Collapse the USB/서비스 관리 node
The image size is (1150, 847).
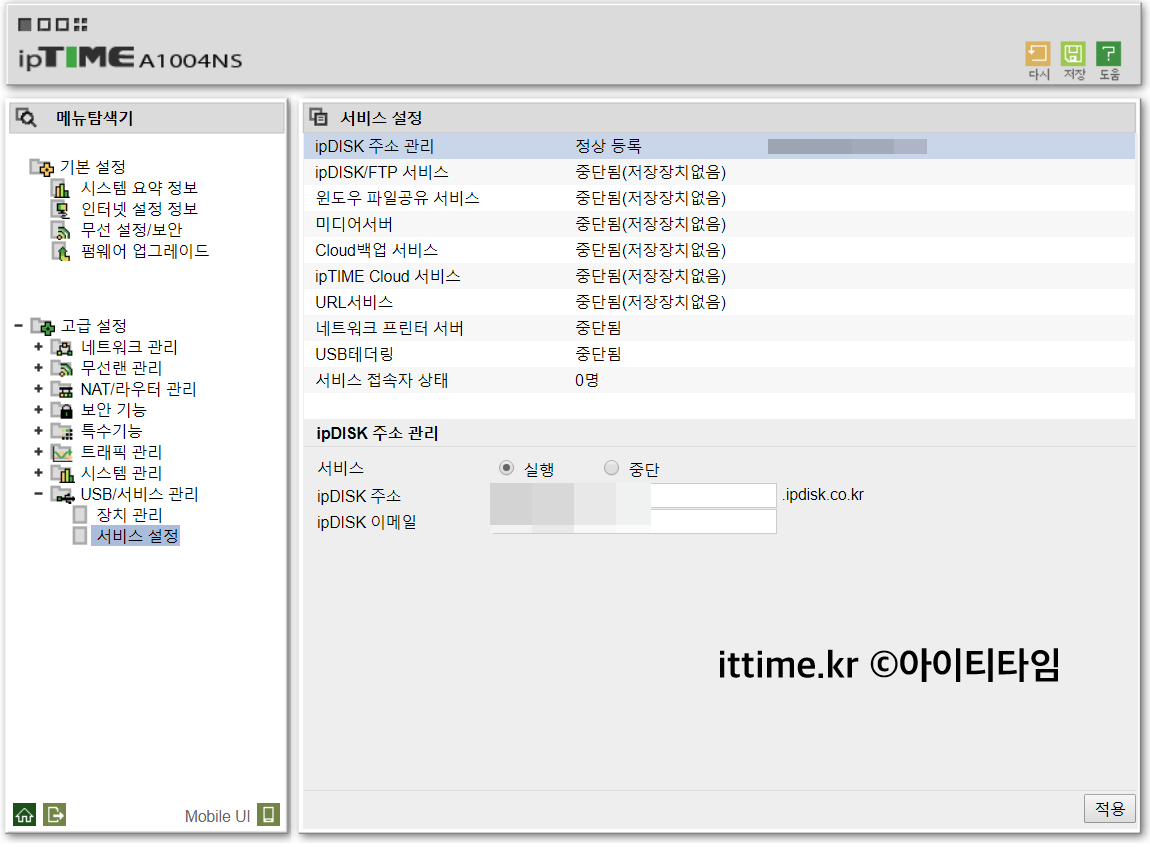point(38,494)
